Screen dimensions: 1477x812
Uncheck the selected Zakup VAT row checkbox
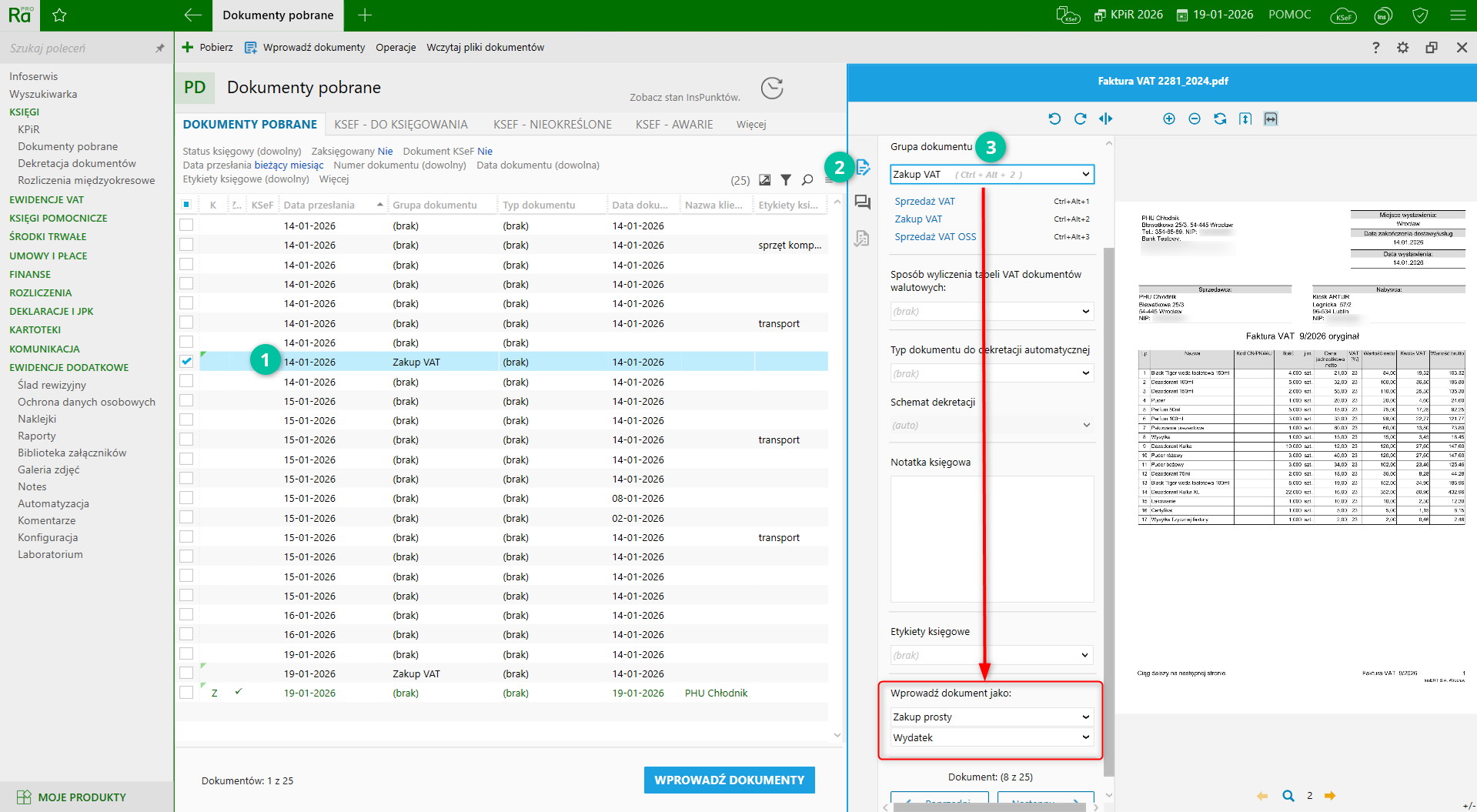point(186,361)
